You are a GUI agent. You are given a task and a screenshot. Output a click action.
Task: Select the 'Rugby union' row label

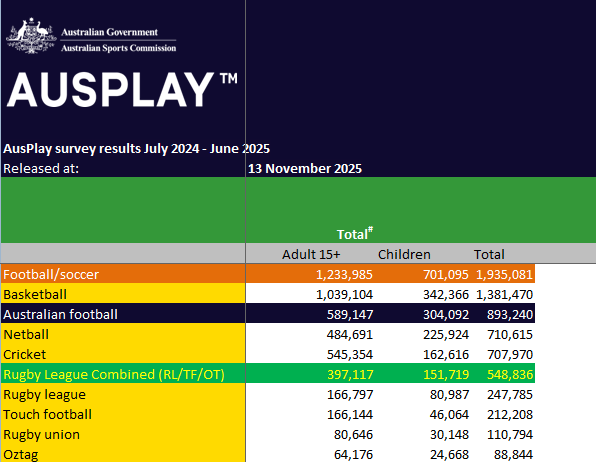[123, 434]
